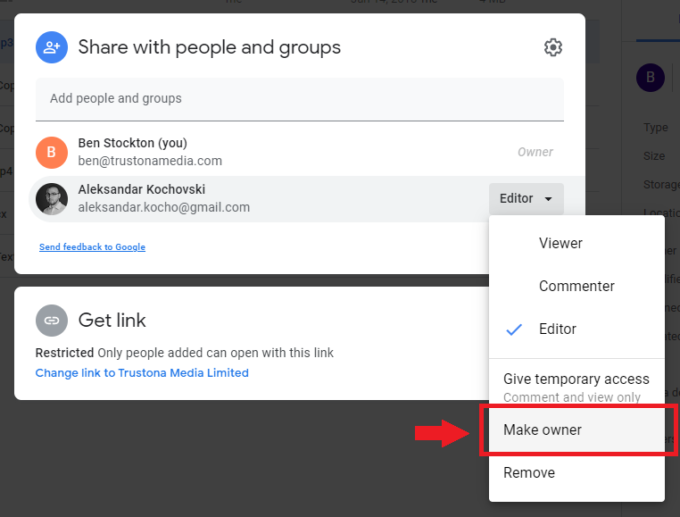The image size is (680, 517).
Task: Click the blue add-person share icon
Action: point(51,47)
